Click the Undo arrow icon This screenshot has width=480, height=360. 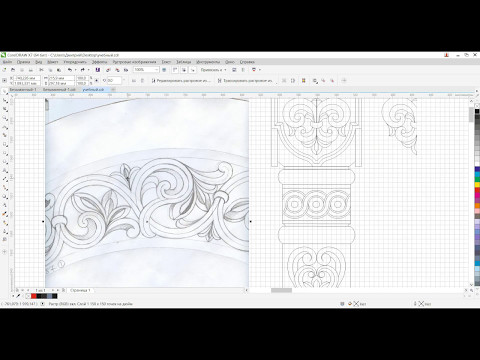(70, 70)
